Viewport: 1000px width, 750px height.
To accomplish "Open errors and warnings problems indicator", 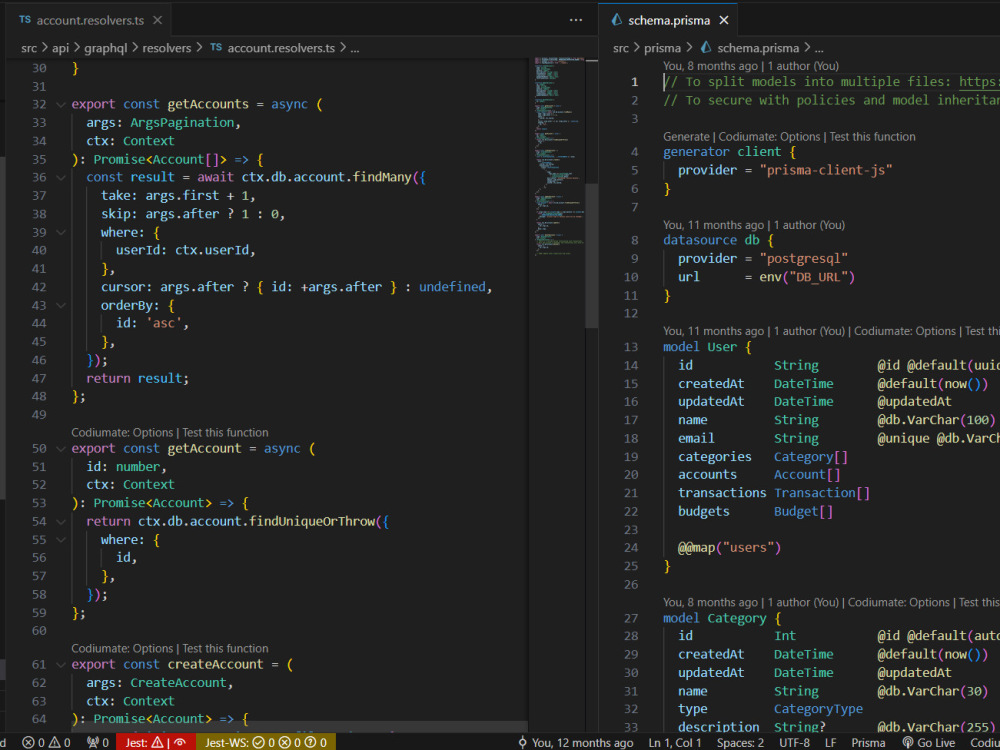I will click(46, 742).
